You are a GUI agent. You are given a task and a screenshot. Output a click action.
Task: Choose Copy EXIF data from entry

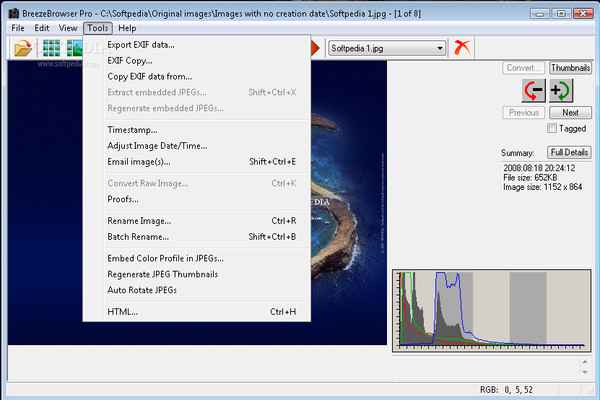[196, 77]
